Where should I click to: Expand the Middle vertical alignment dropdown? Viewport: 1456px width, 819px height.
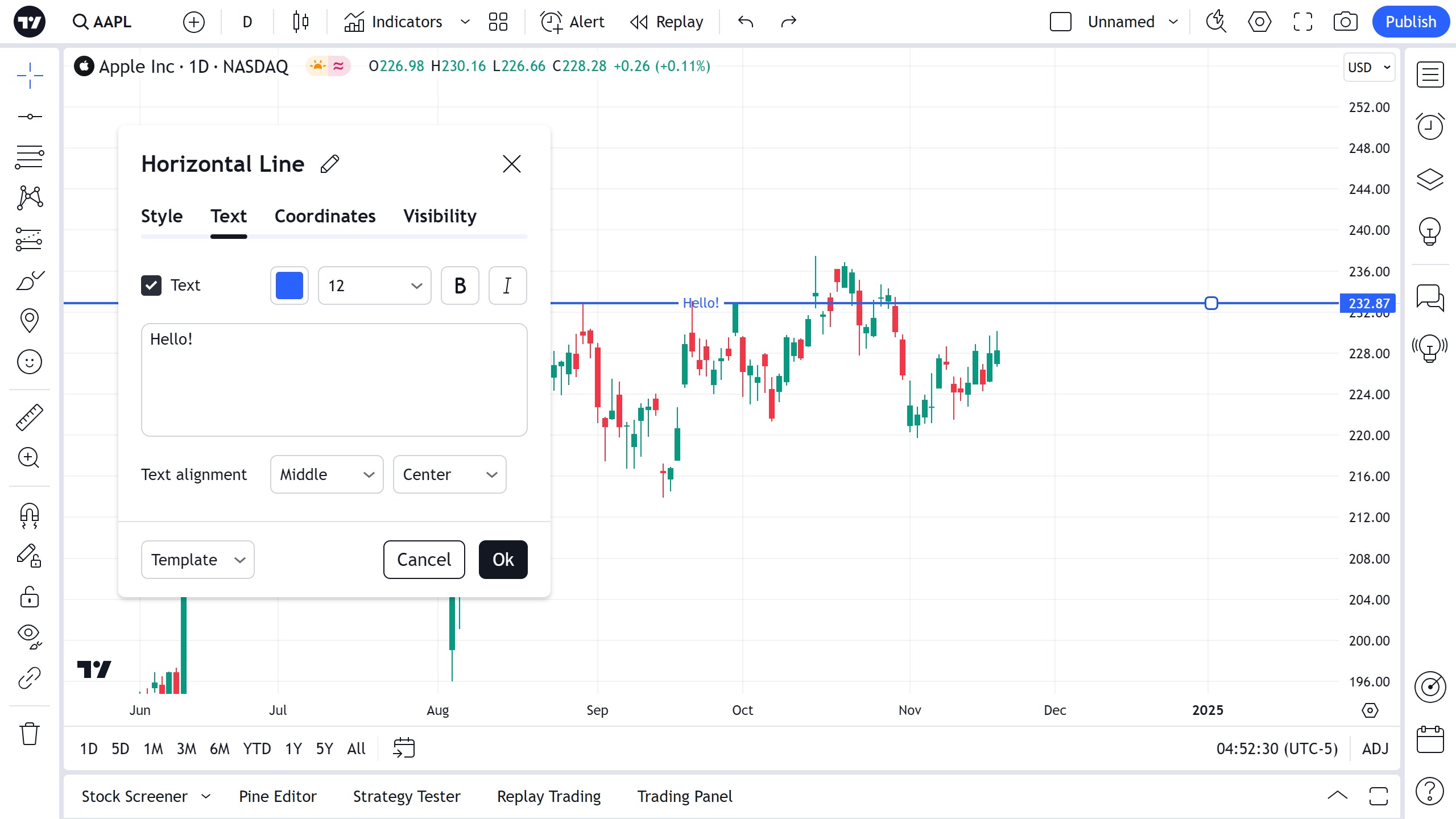coord(326,474)
